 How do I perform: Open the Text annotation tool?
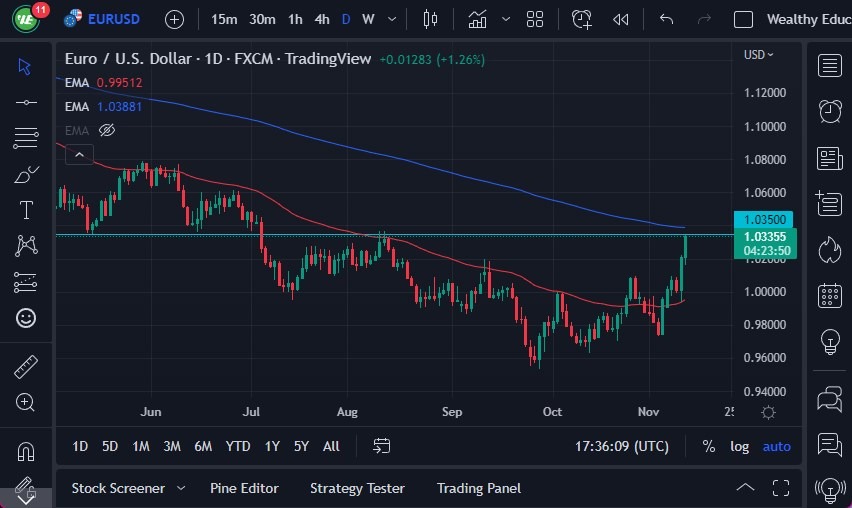coord(26,210)
